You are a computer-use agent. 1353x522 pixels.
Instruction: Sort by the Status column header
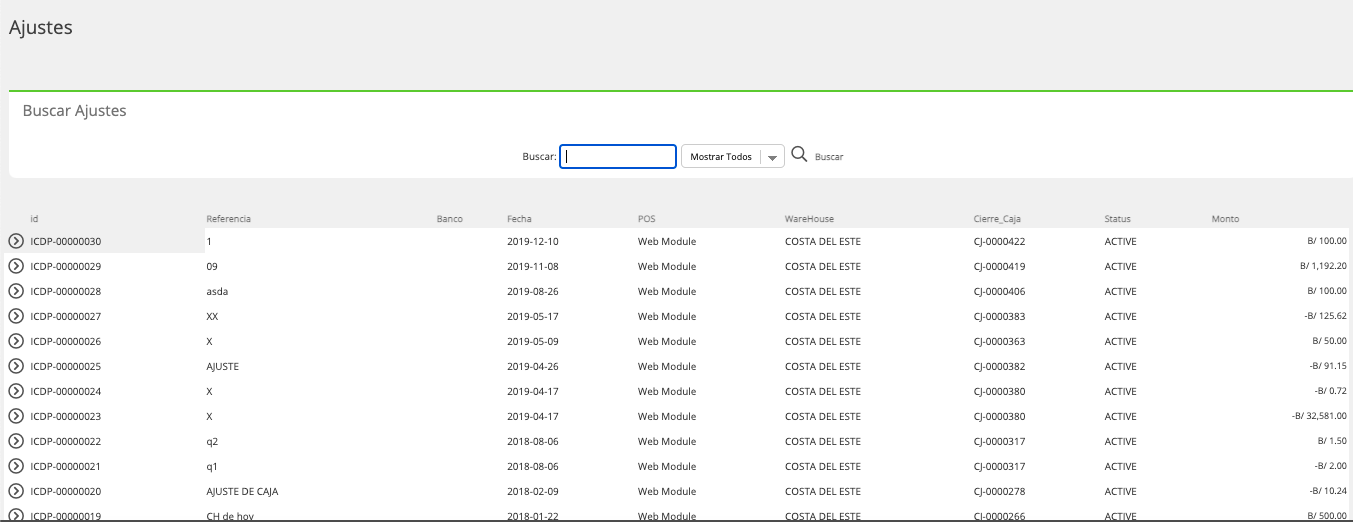(x=1118, y=218)
